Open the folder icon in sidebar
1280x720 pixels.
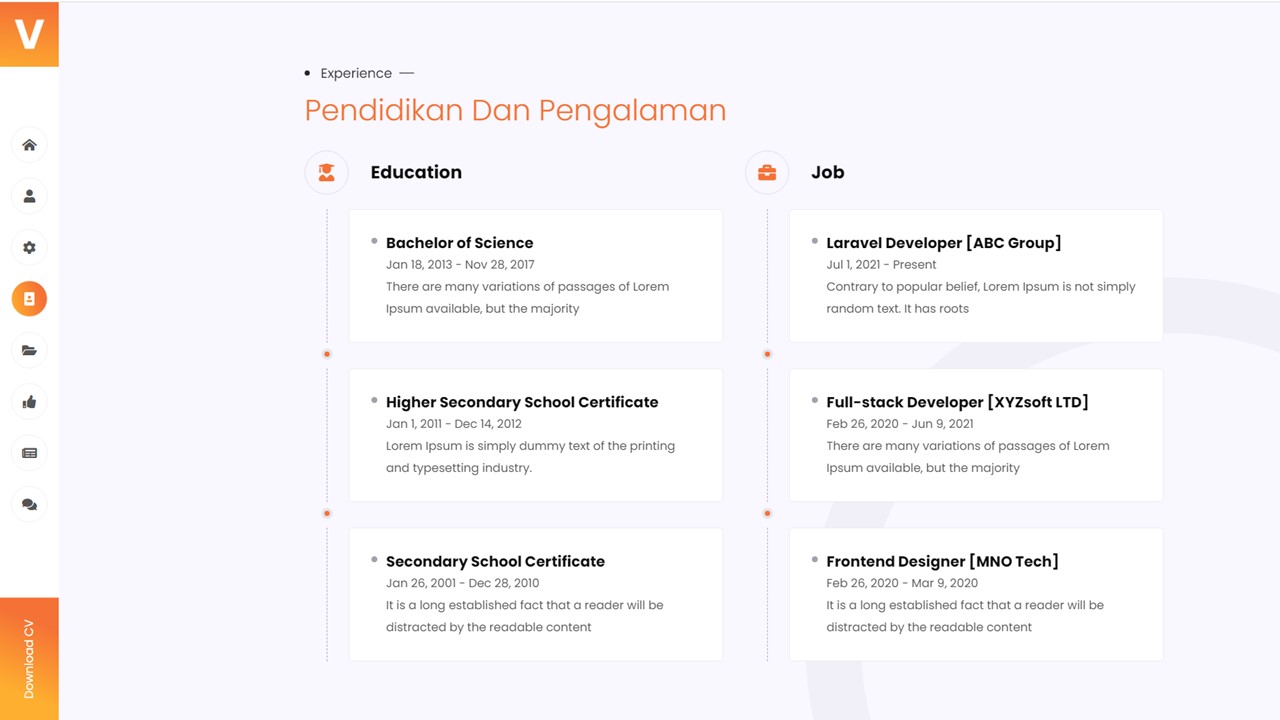click(29, 350)
